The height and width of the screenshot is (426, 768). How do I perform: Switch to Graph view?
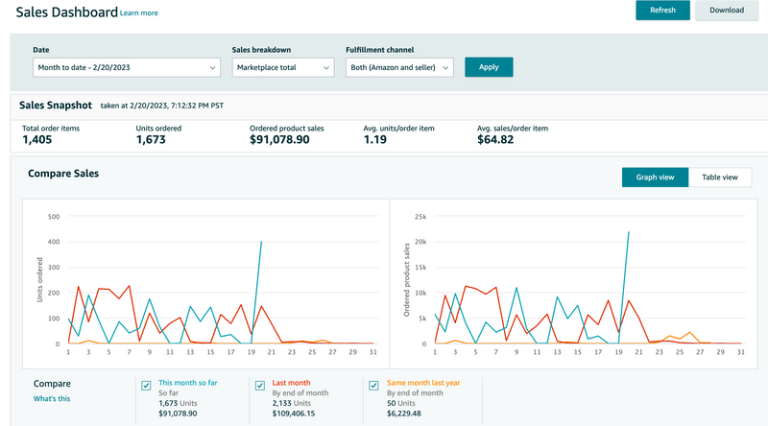(655, 177)
